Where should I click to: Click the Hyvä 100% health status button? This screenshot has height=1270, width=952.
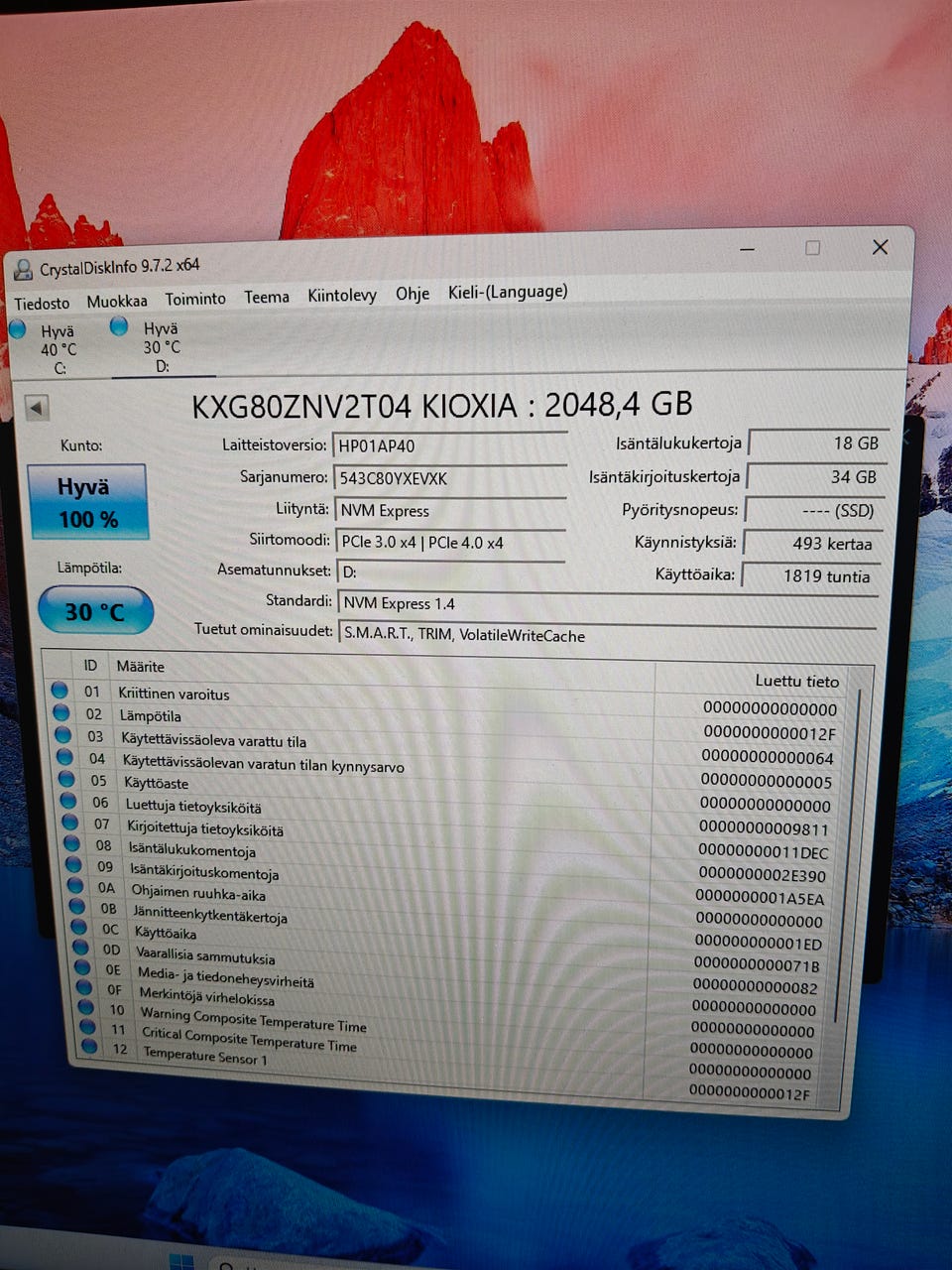(89, 501)
